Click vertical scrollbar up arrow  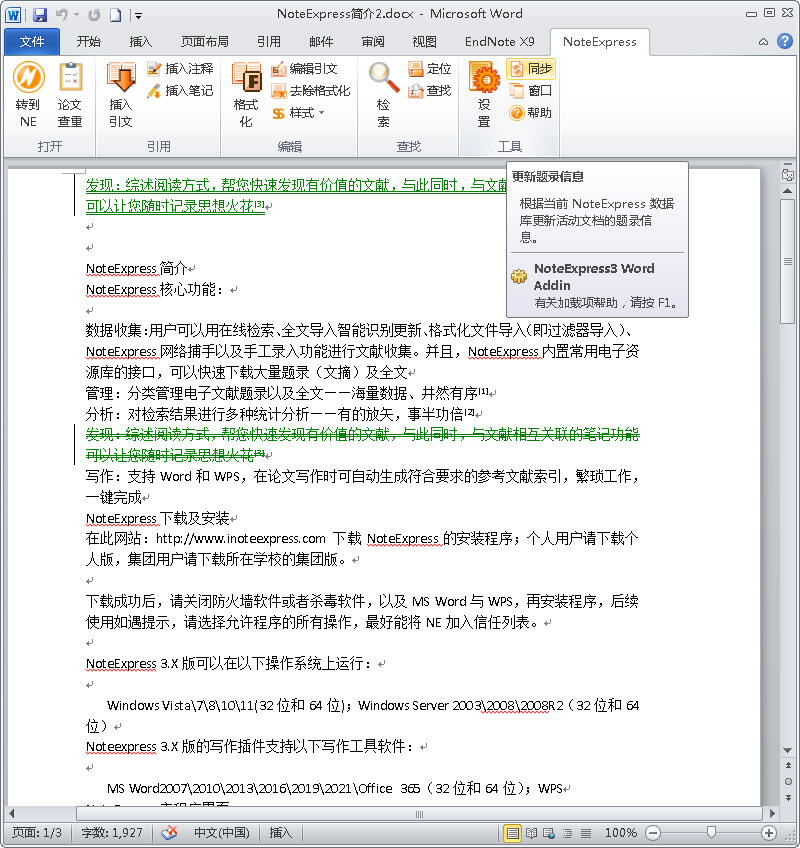point(788,191)
